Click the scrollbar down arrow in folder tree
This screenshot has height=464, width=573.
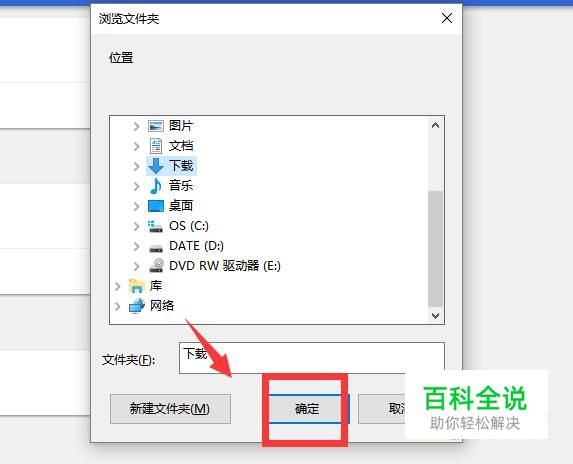[435, 315]
